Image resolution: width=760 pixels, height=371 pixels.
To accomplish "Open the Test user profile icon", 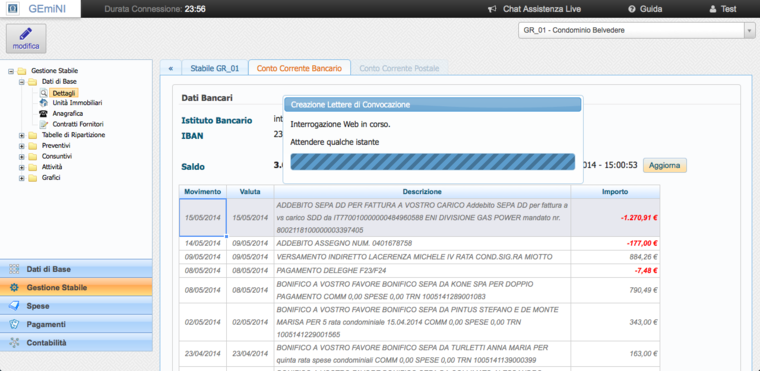I will [712, 9].
